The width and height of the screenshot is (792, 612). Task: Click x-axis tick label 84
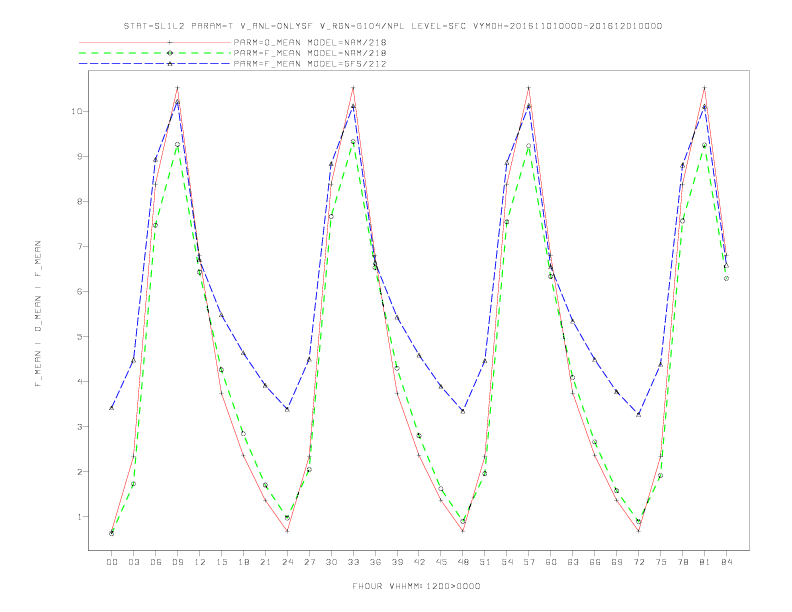(x=727, y=562)
